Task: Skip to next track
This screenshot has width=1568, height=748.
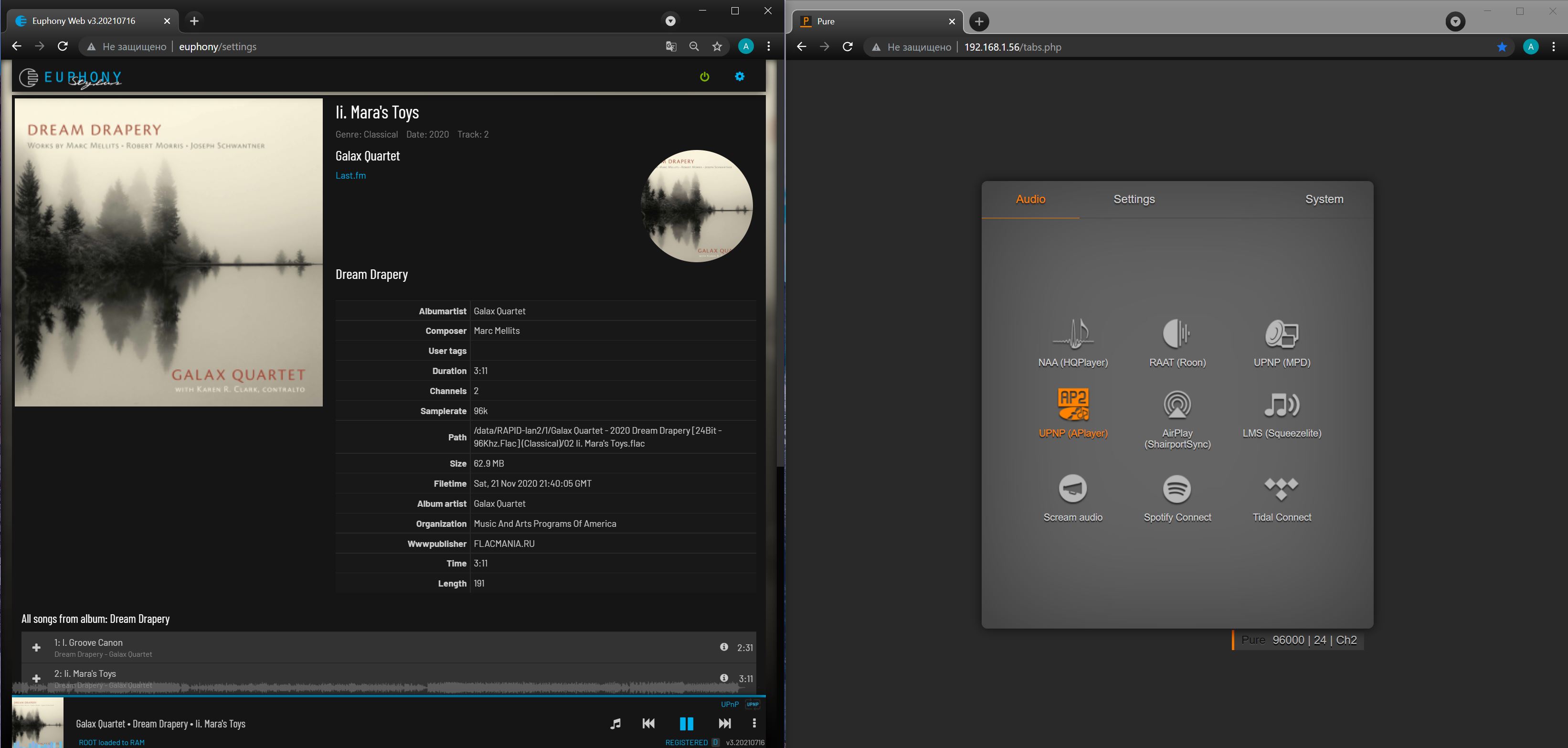Action: coord(724,723)
